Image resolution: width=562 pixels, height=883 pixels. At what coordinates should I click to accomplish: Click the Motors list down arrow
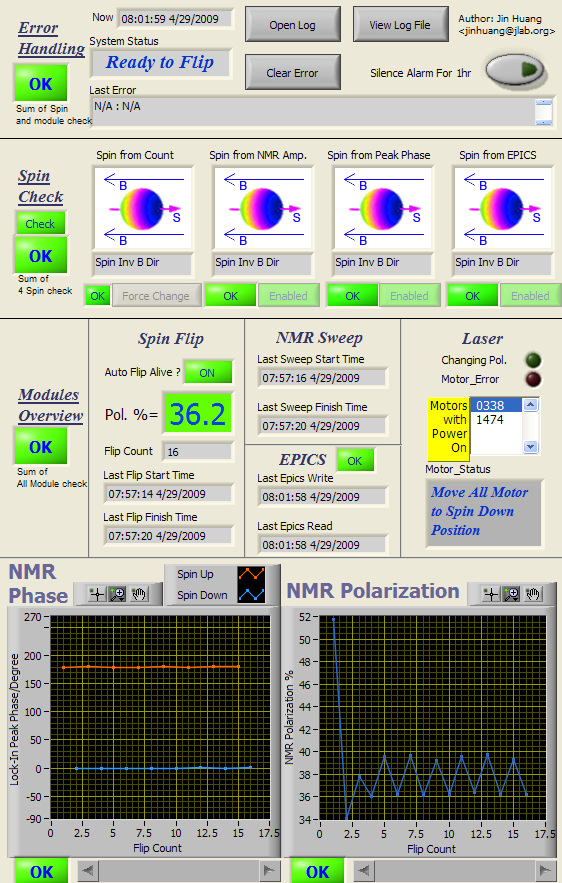tap(530, 447)
